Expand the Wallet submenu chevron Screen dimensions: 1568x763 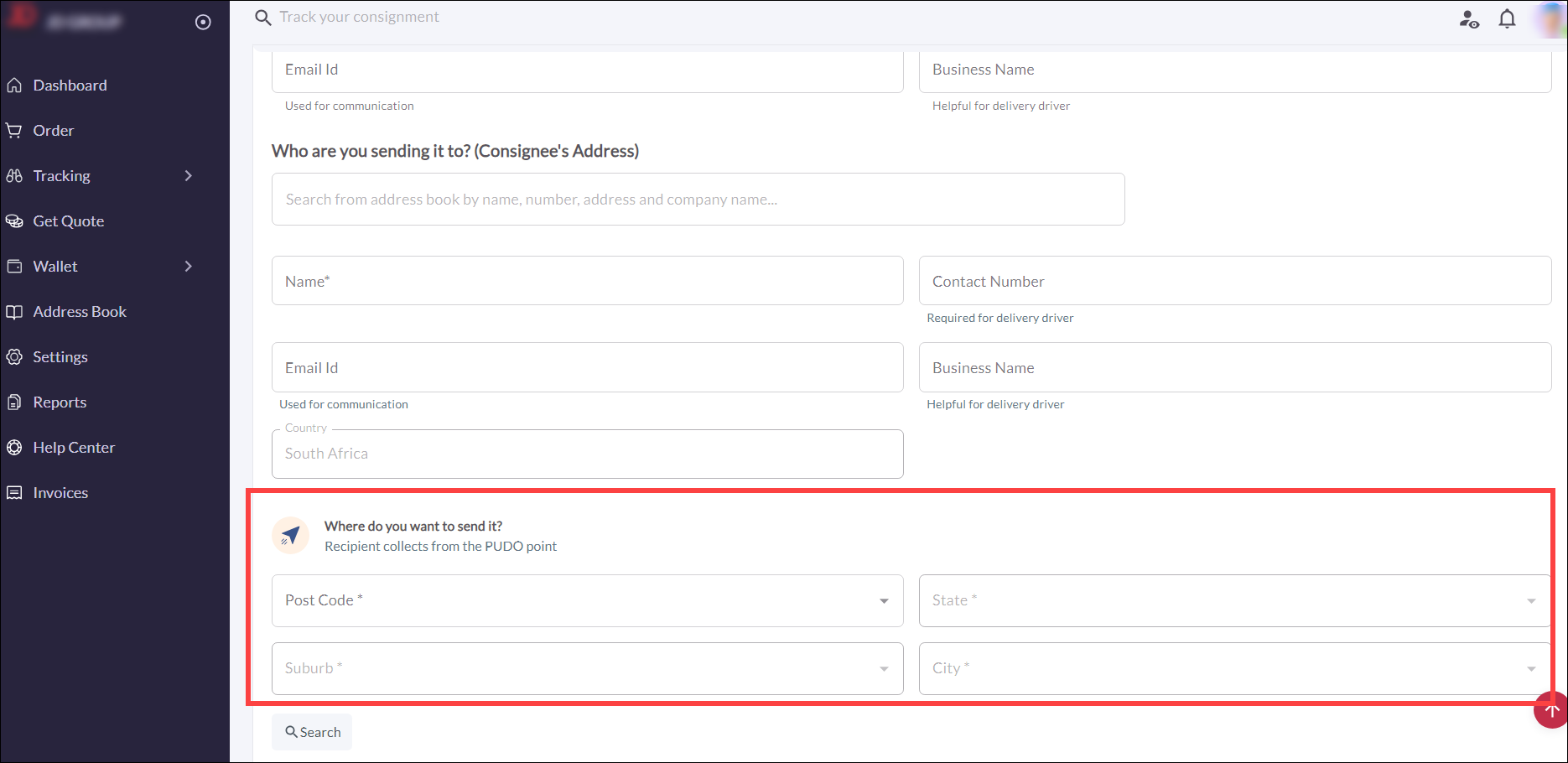189,267
